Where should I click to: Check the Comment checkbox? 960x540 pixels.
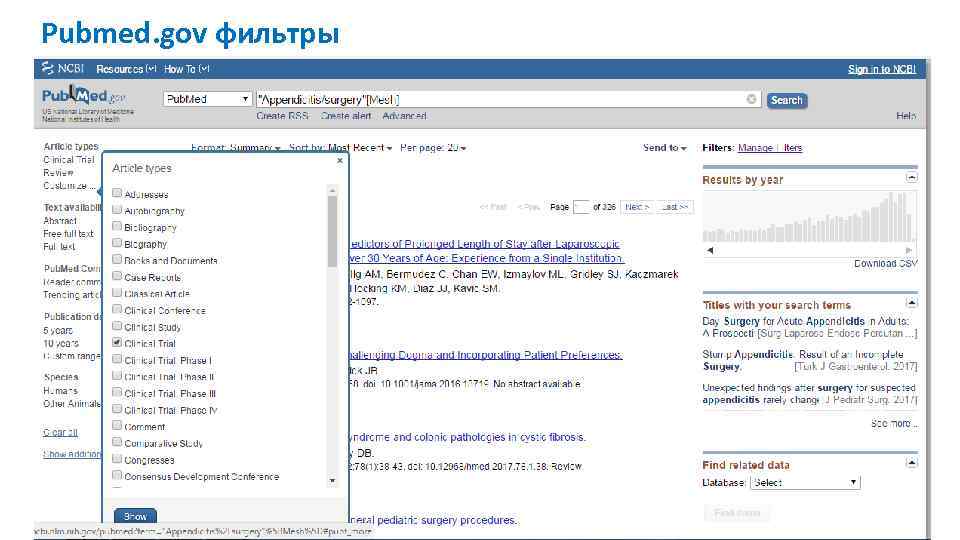(117, 425)
